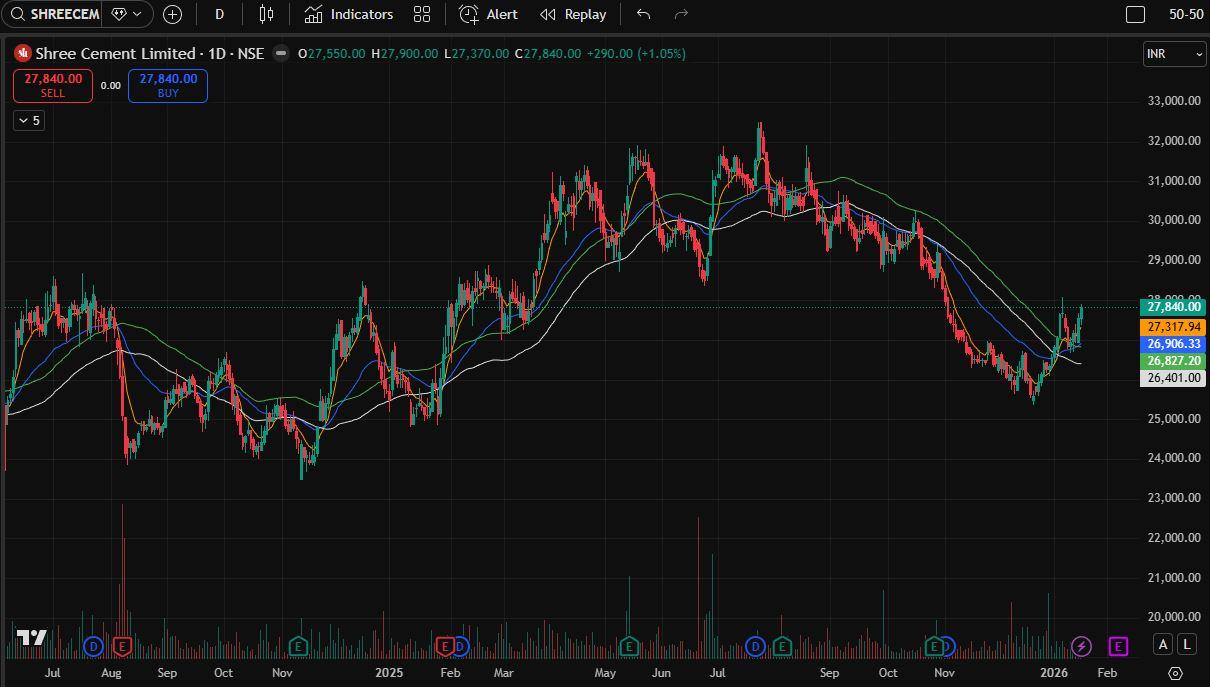
Task: Click the blue D dividend marker after Jul 2025
Action: pos(756,646)
